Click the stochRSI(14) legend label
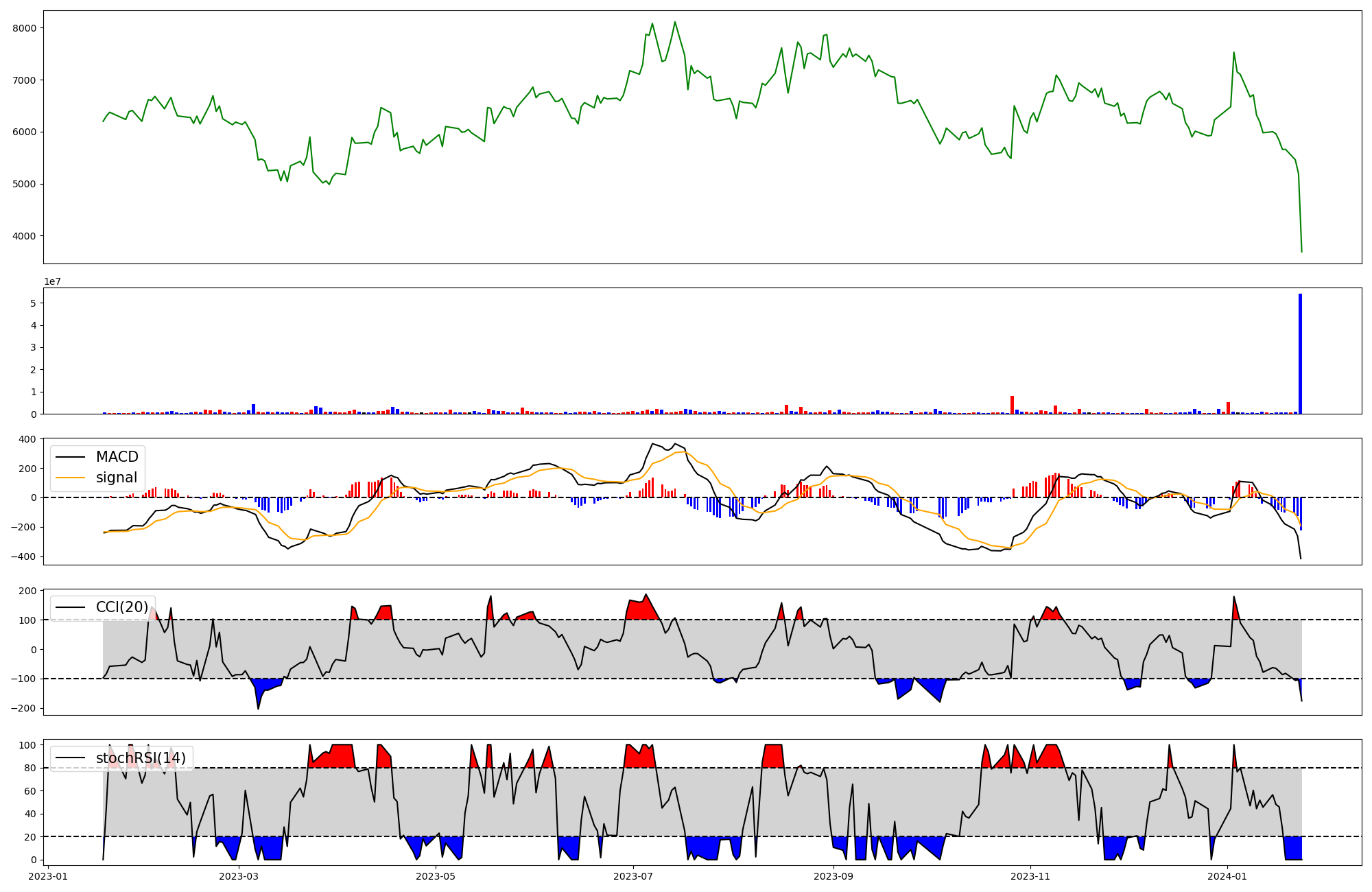The height and width of the screenshot is (892, 1372). coord(141,758)
